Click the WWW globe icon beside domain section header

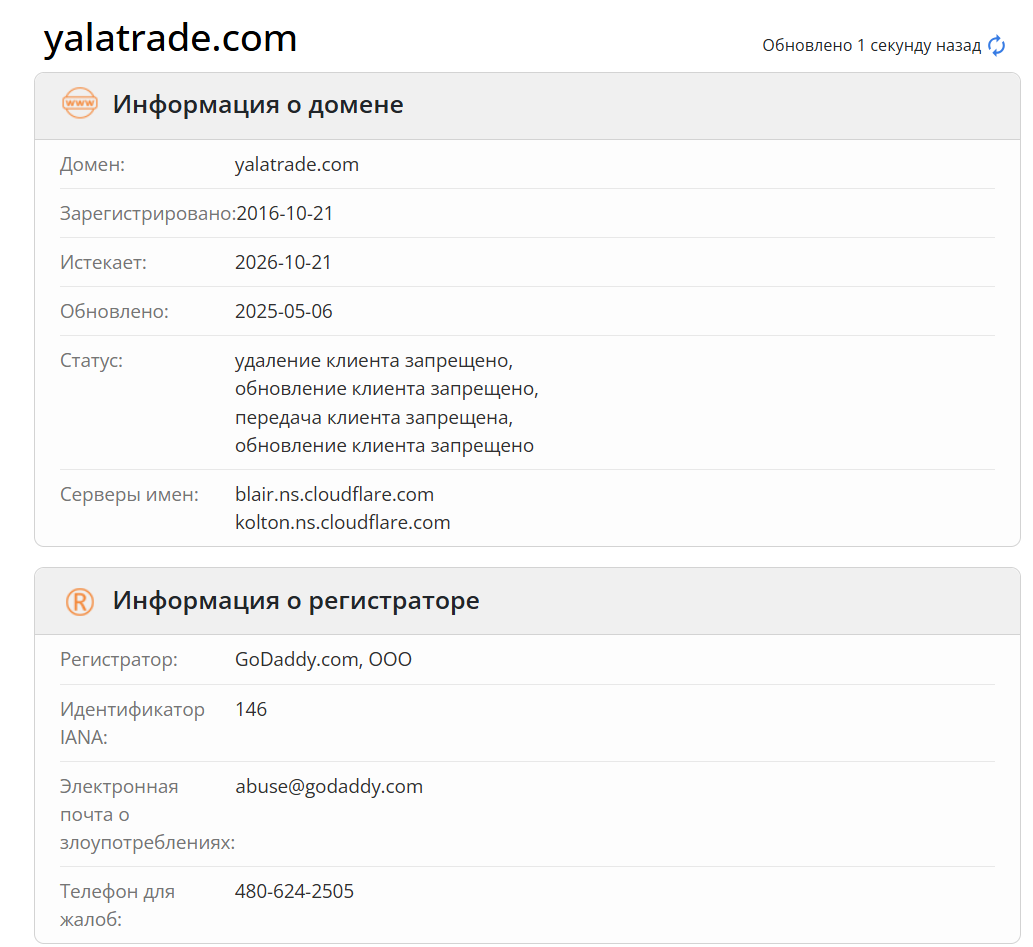(x=79, y=104)
